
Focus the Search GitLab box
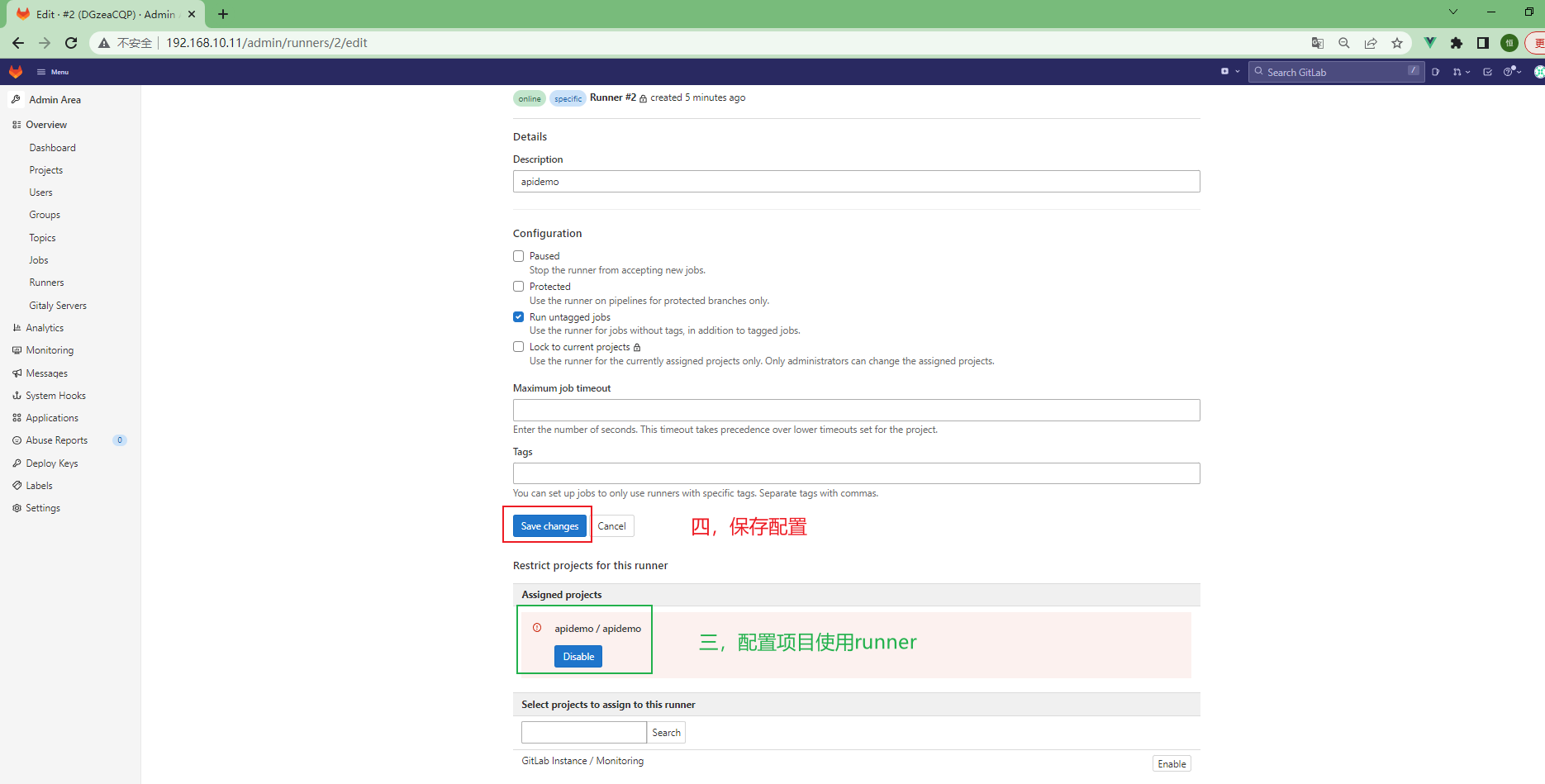(1336, 72)
